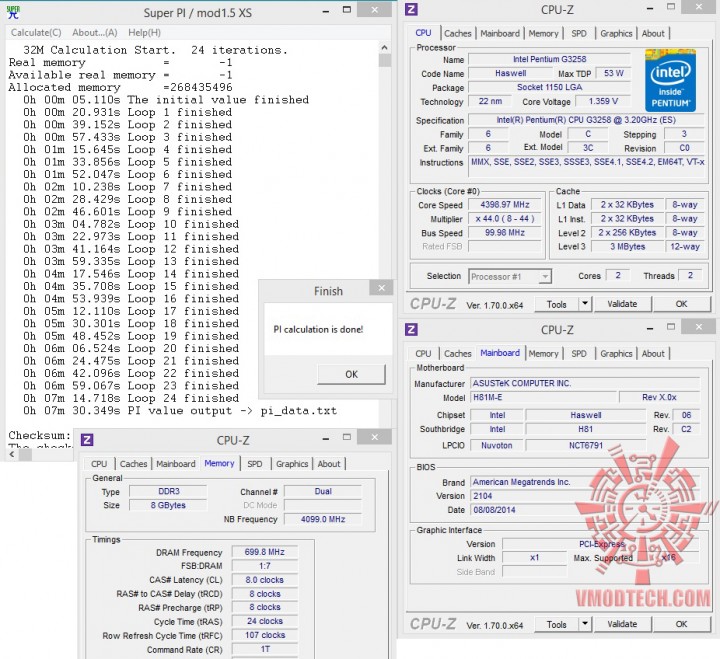720x659 pixels.
Task: Click the Super PI horizontal scroll left arrow
Action: (x=12, y=455)
